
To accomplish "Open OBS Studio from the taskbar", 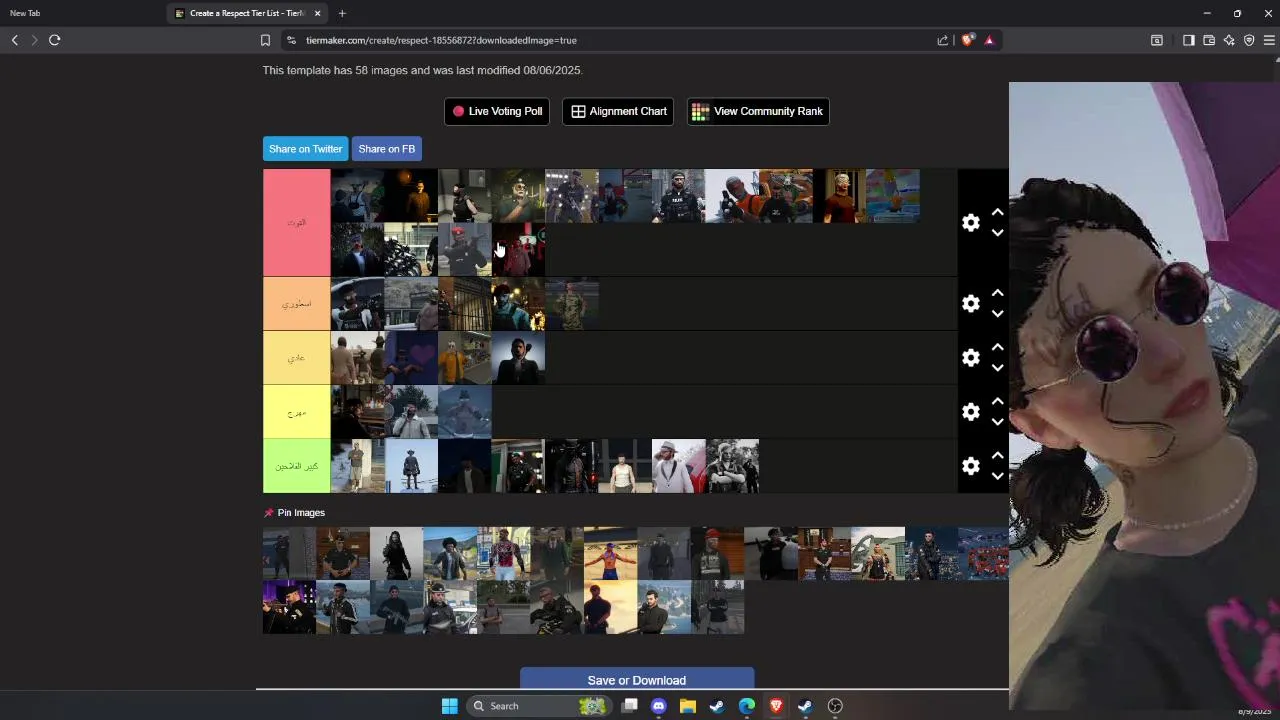I will point(835,706).
